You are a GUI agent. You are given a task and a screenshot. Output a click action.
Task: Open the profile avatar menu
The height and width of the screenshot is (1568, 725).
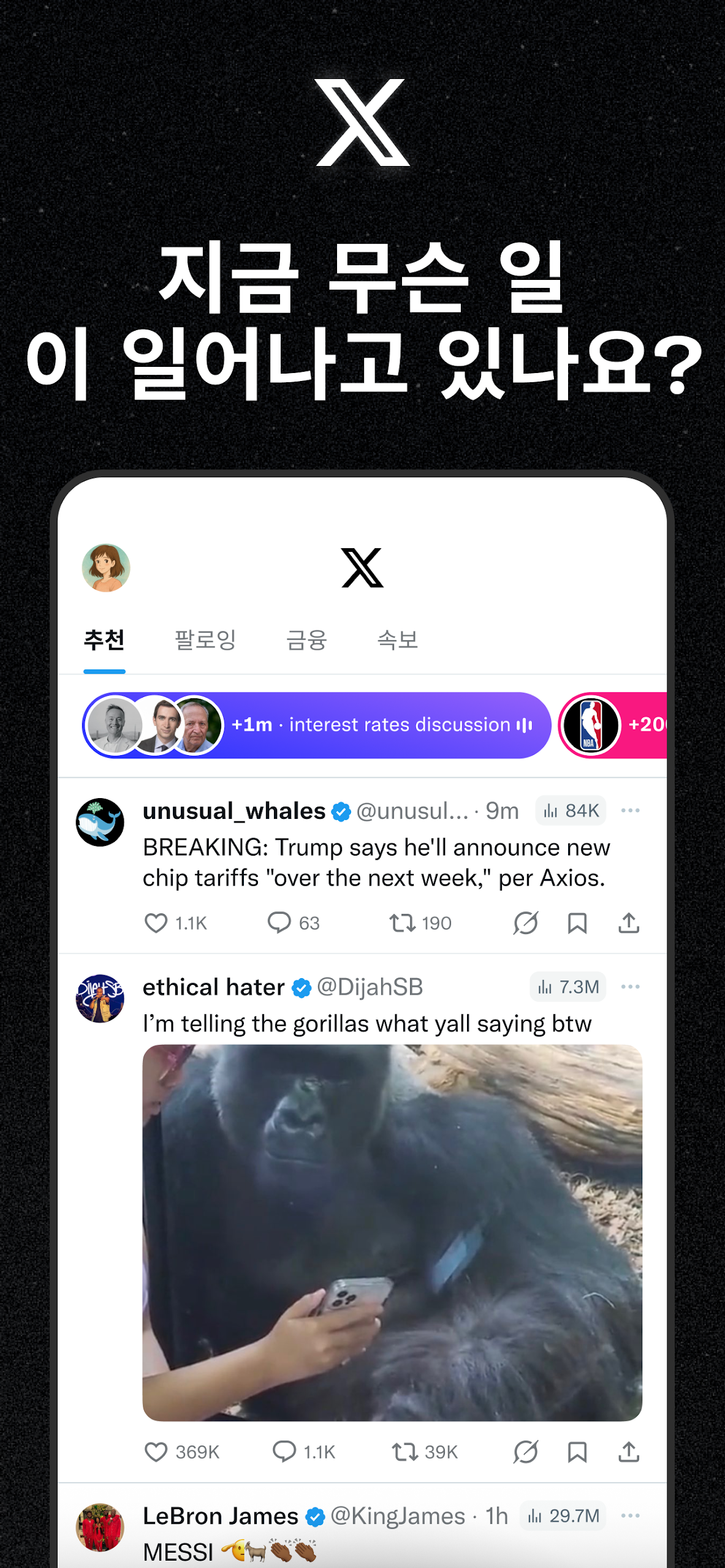[x=106, y=568]
